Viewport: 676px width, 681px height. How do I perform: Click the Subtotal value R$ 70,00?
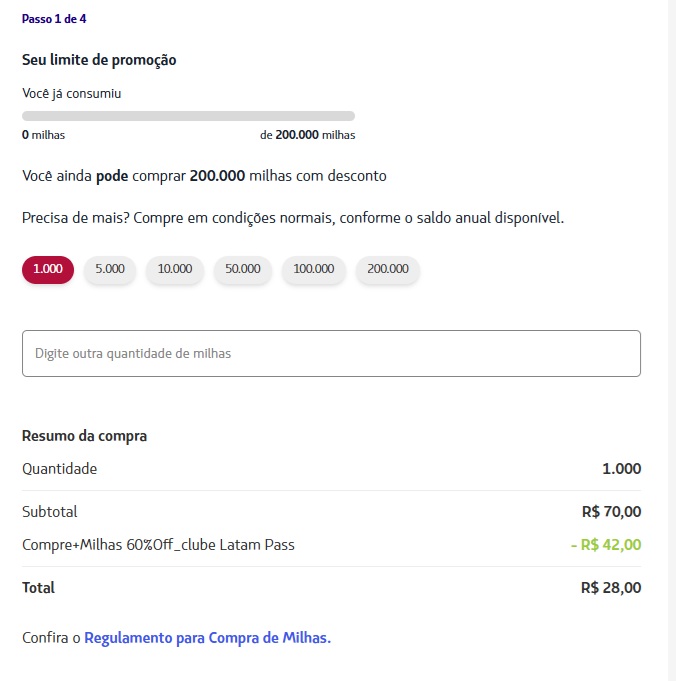point(611,512)
